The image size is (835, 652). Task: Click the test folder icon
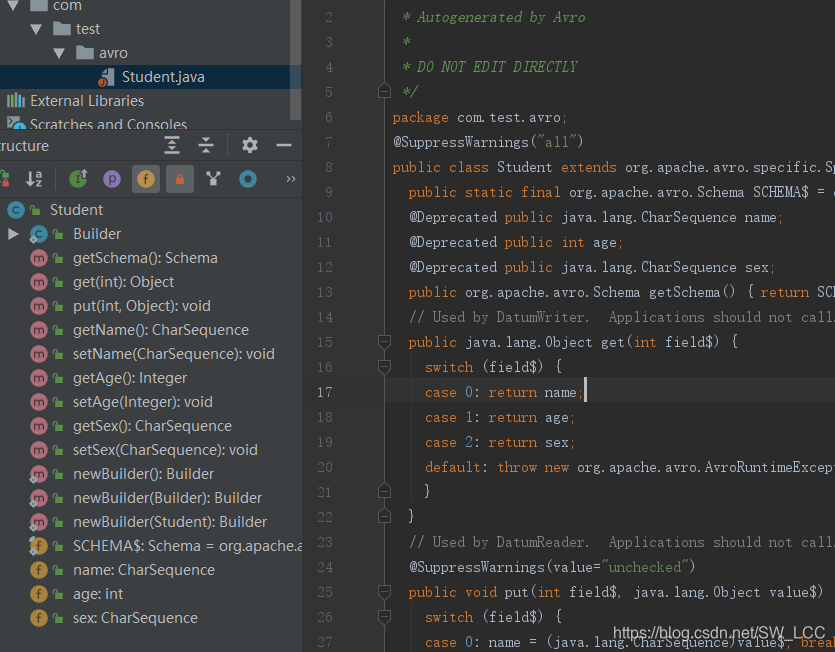tap(62, 28)
